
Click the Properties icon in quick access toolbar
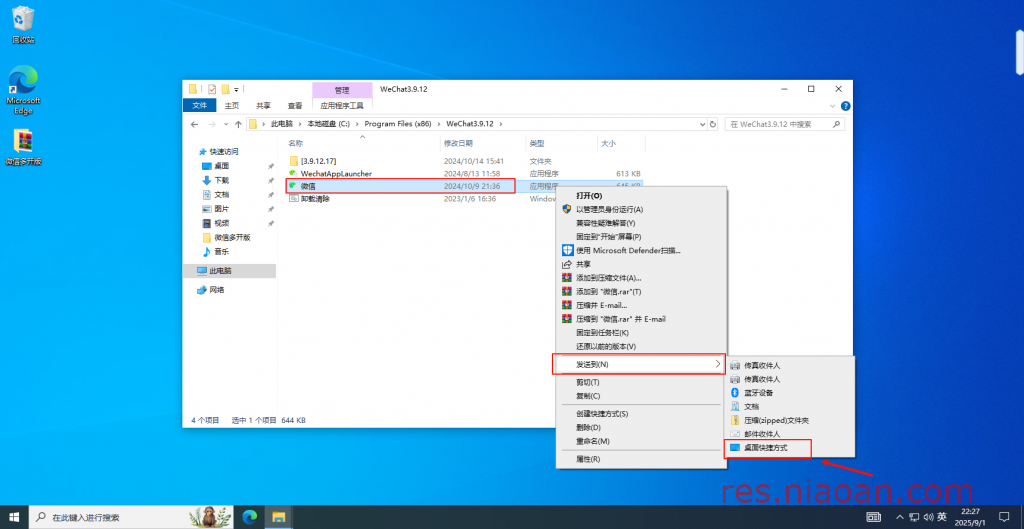[x=212, y=89]
